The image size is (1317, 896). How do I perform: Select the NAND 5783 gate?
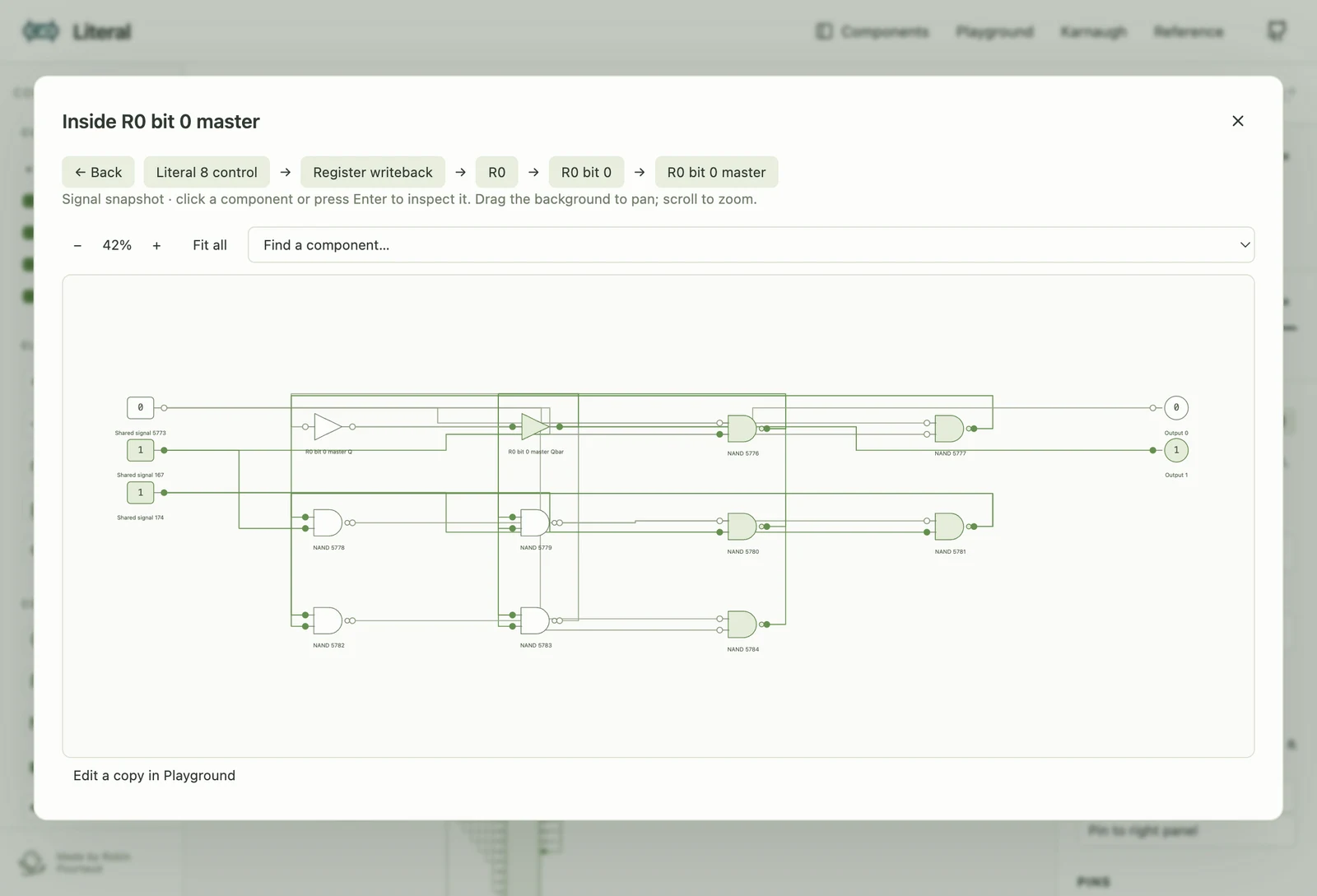pyautogui.click(x=535, y=620)
